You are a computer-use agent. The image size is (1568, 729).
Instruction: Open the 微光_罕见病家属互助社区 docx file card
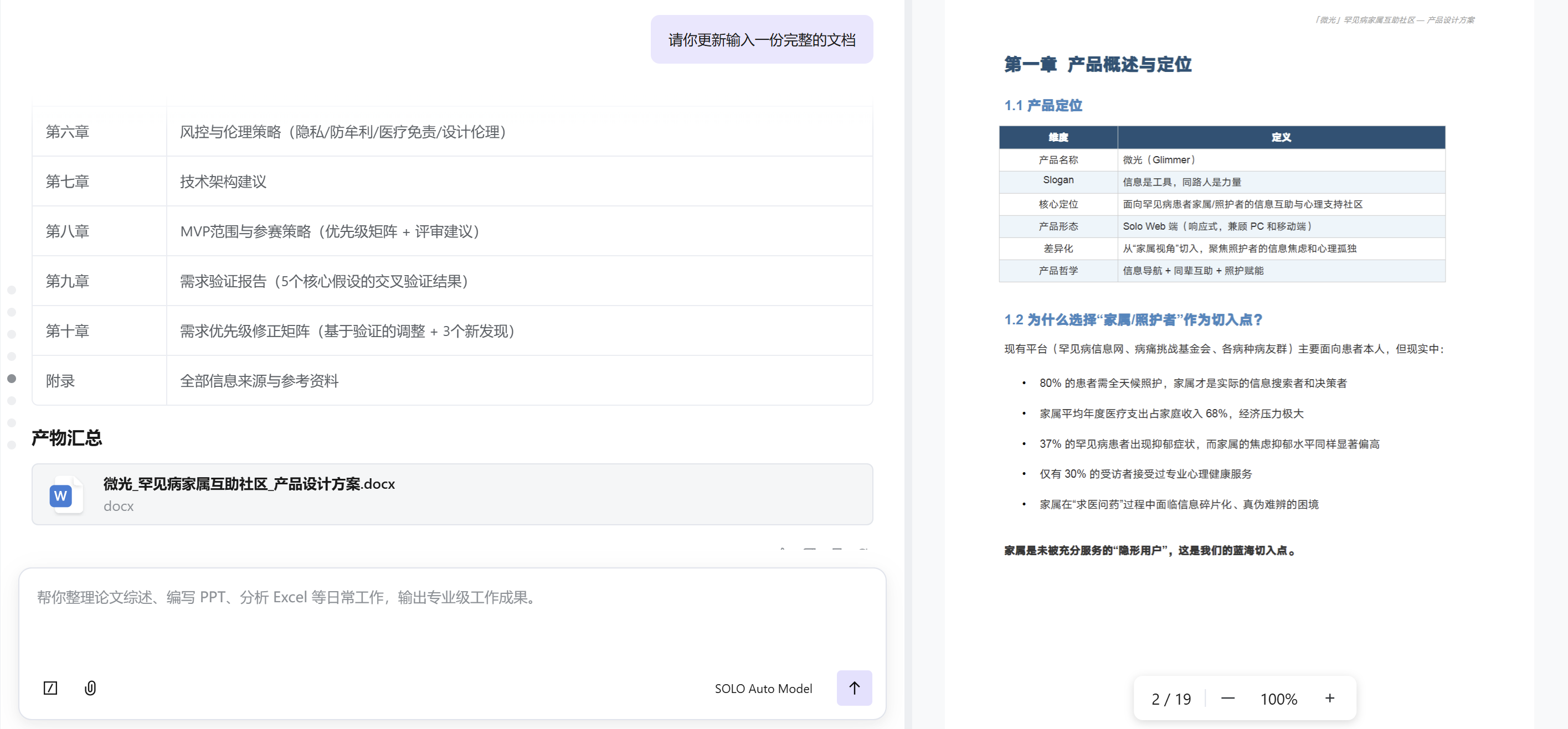tap(451, 494)
